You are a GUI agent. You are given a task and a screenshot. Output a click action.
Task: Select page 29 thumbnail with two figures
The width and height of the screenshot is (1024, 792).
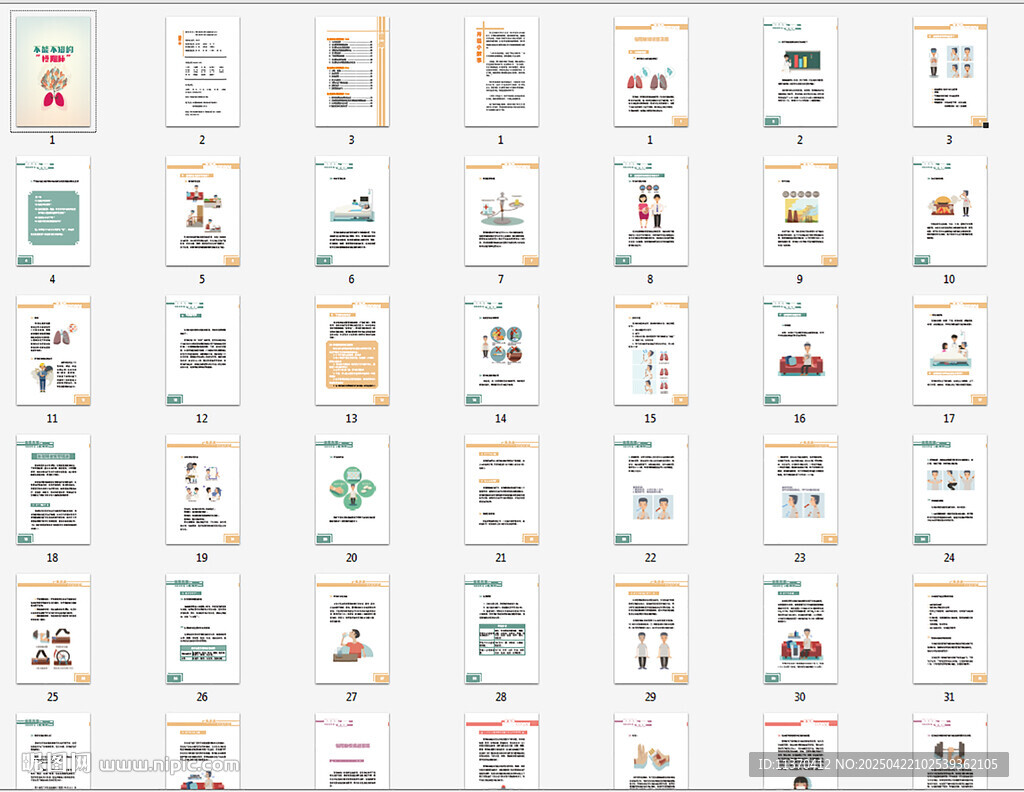point(651,628)
